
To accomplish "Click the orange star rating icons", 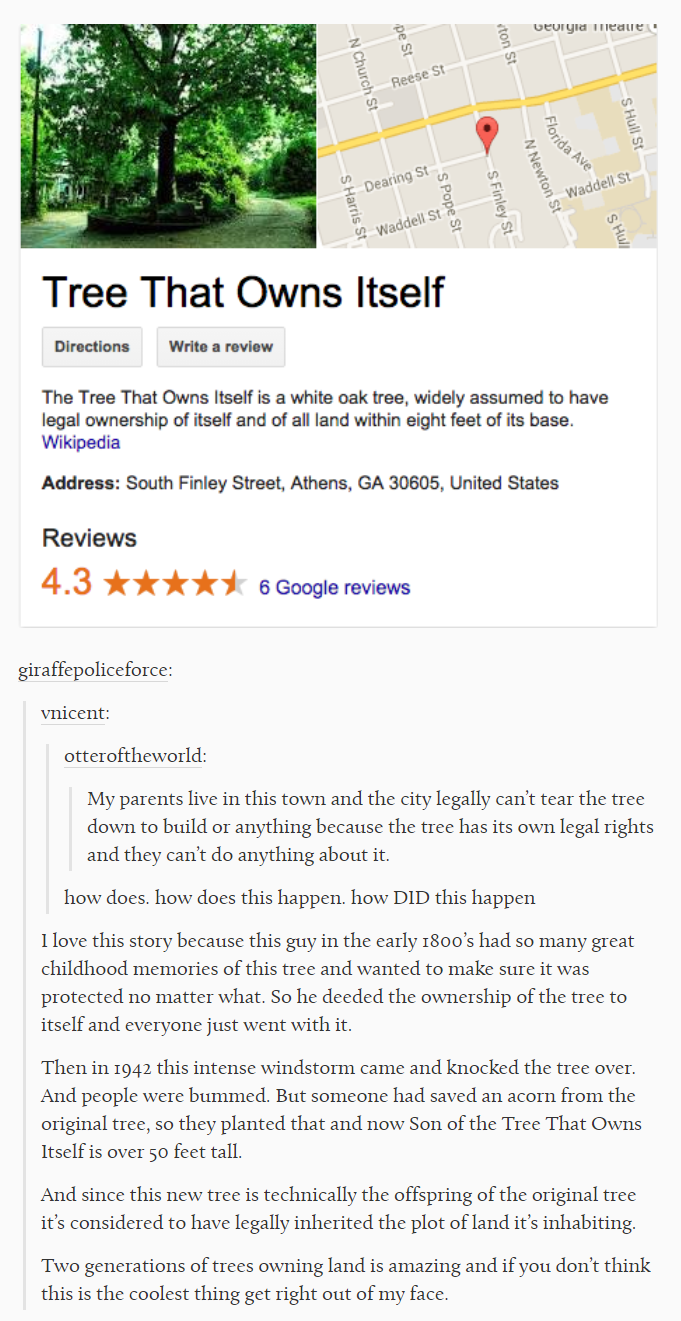I will pyautogui.click(x=174, y=583).
